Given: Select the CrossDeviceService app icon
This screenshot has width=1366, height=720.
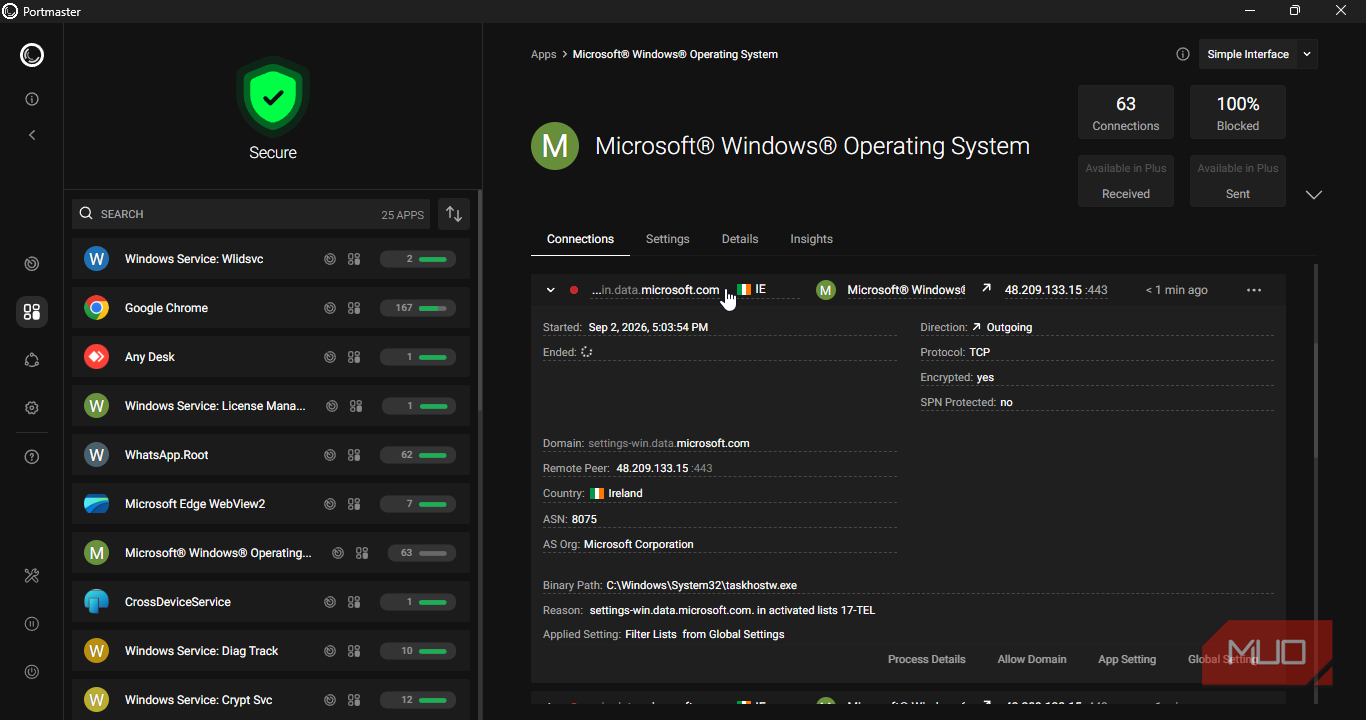Looking at the screenshot, I should pyautogui.click(x=96, y=602).
